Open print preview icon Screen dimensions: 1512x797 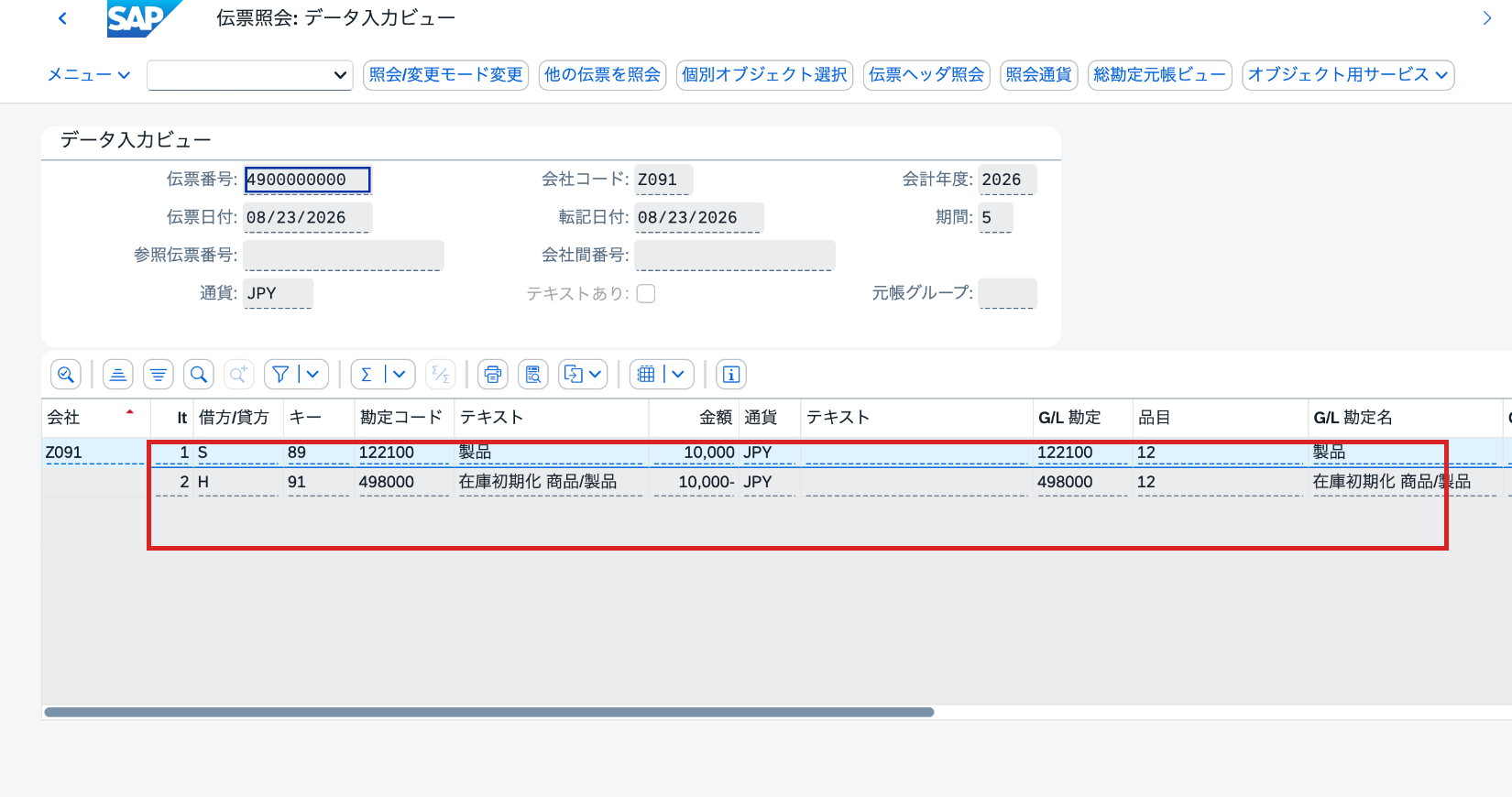[x=533, y=374]
